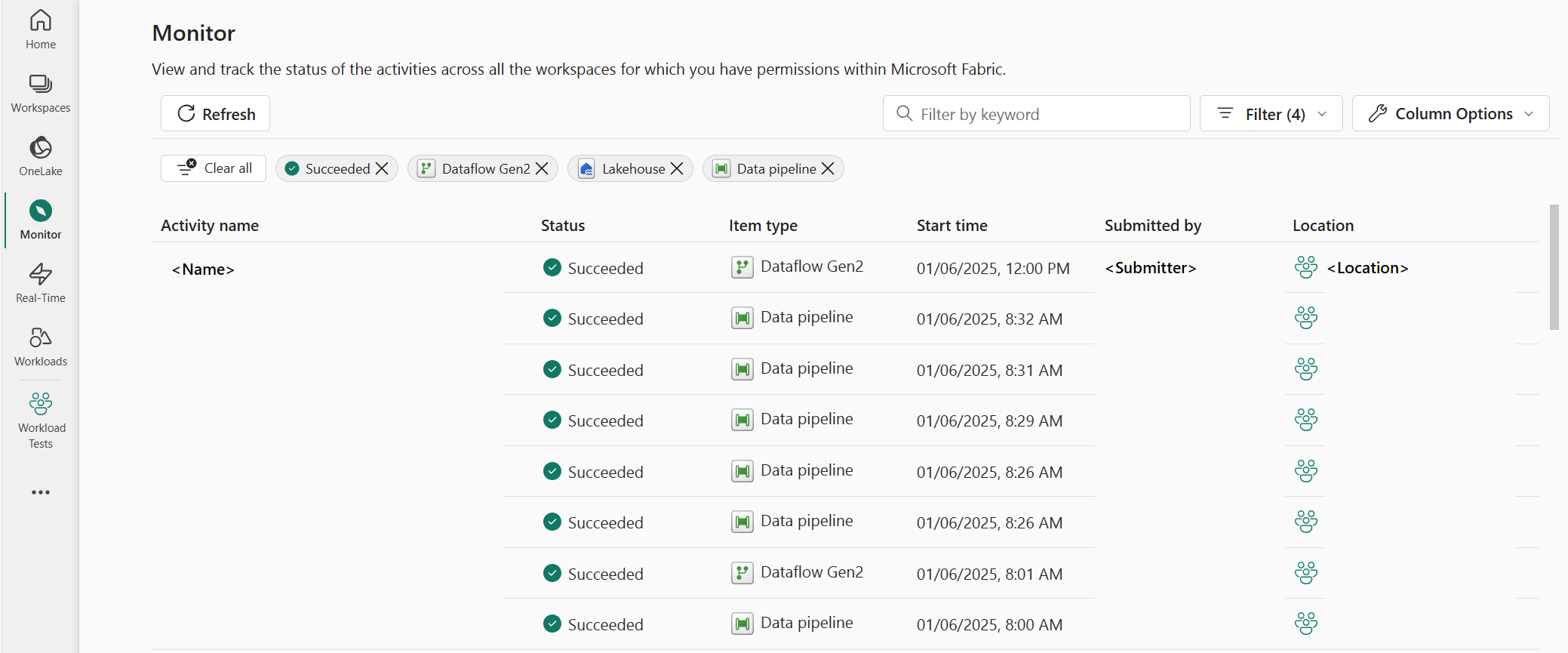
Task: Open the Real-Time hub
Action: pyautogui.click(x=41, y=284)
